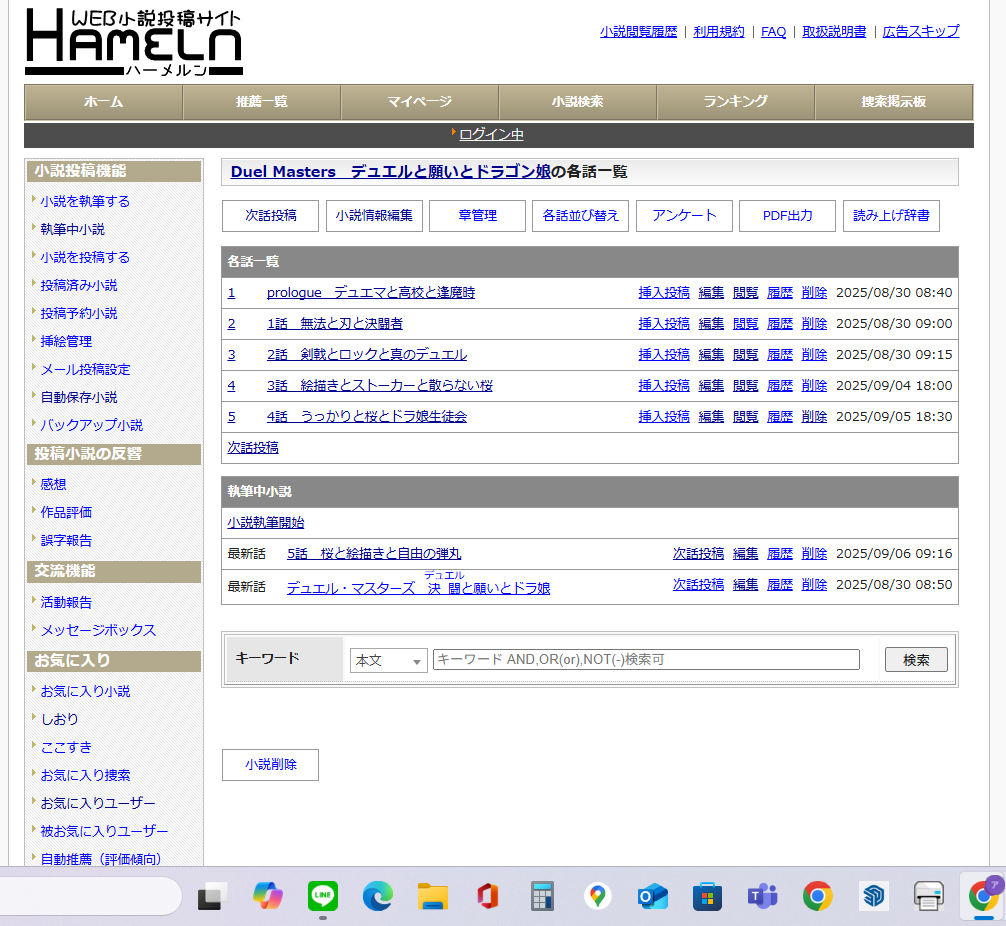Open 小説検索 in the navigation bar

[577, 102]
